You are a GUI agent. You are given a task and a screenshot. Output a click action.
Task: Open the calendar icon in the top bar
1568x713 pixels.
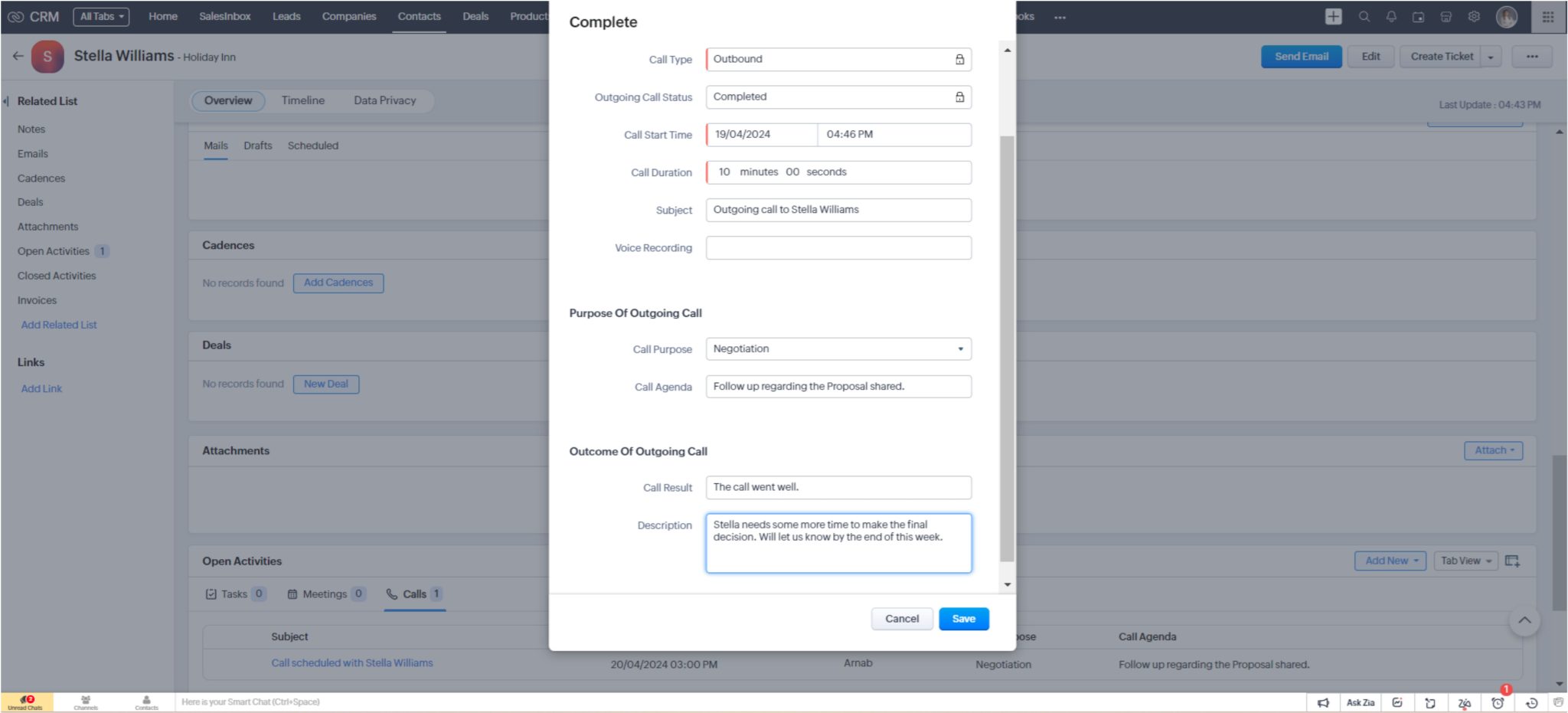point(1419,16)
